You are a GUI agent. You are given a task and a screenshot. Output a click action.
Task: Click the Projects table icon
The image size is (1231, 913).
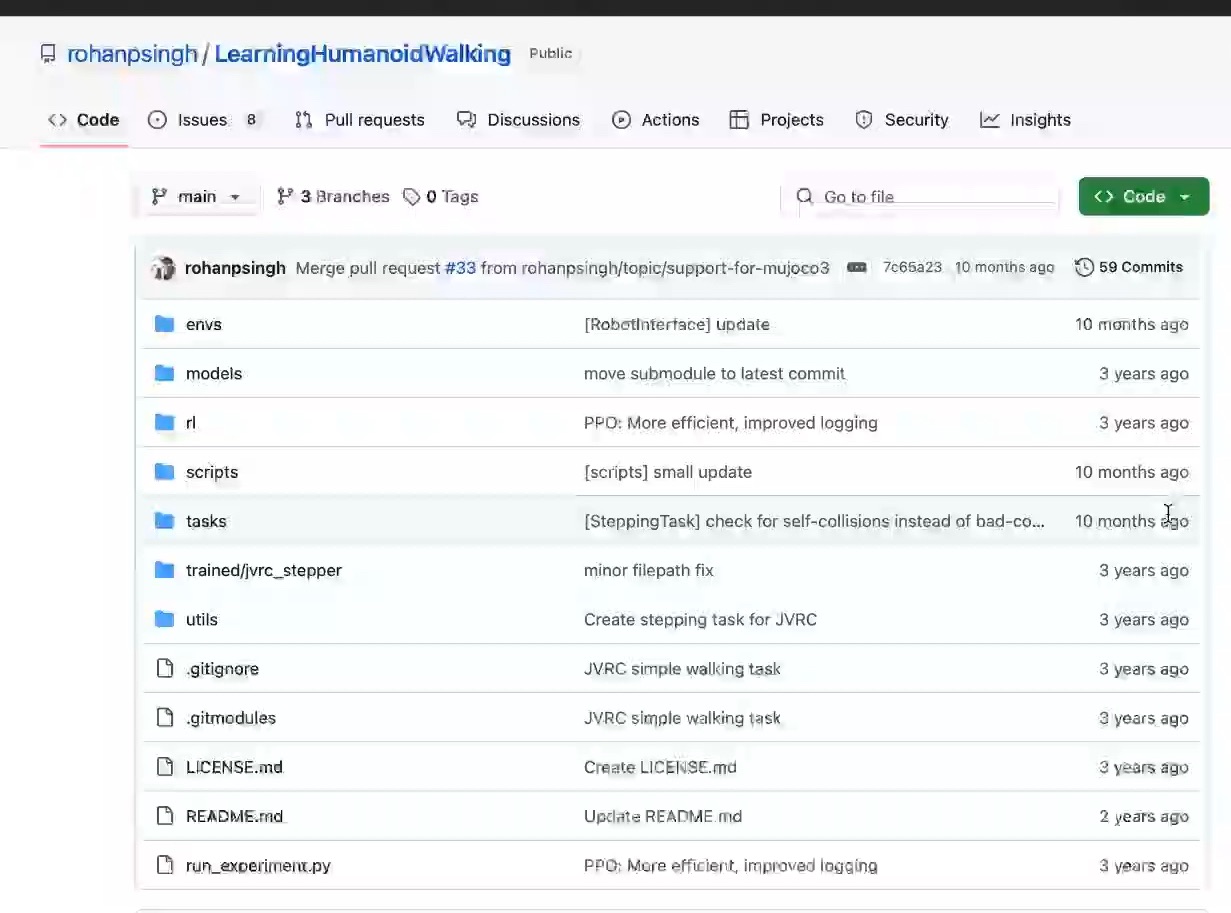(x=739, y=120)
